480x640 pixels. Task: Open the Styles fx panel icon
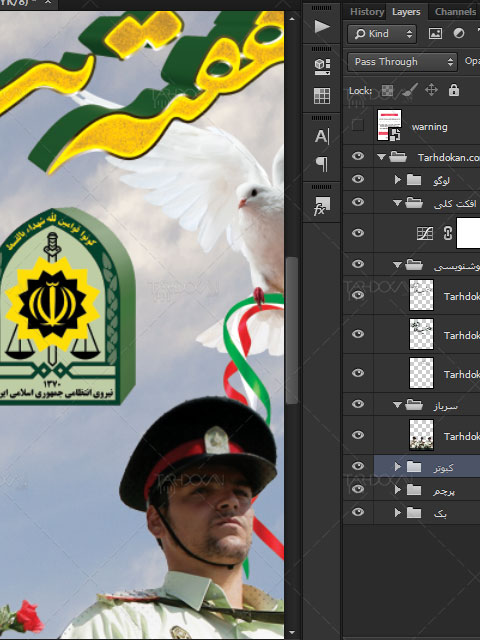point(322,206)
